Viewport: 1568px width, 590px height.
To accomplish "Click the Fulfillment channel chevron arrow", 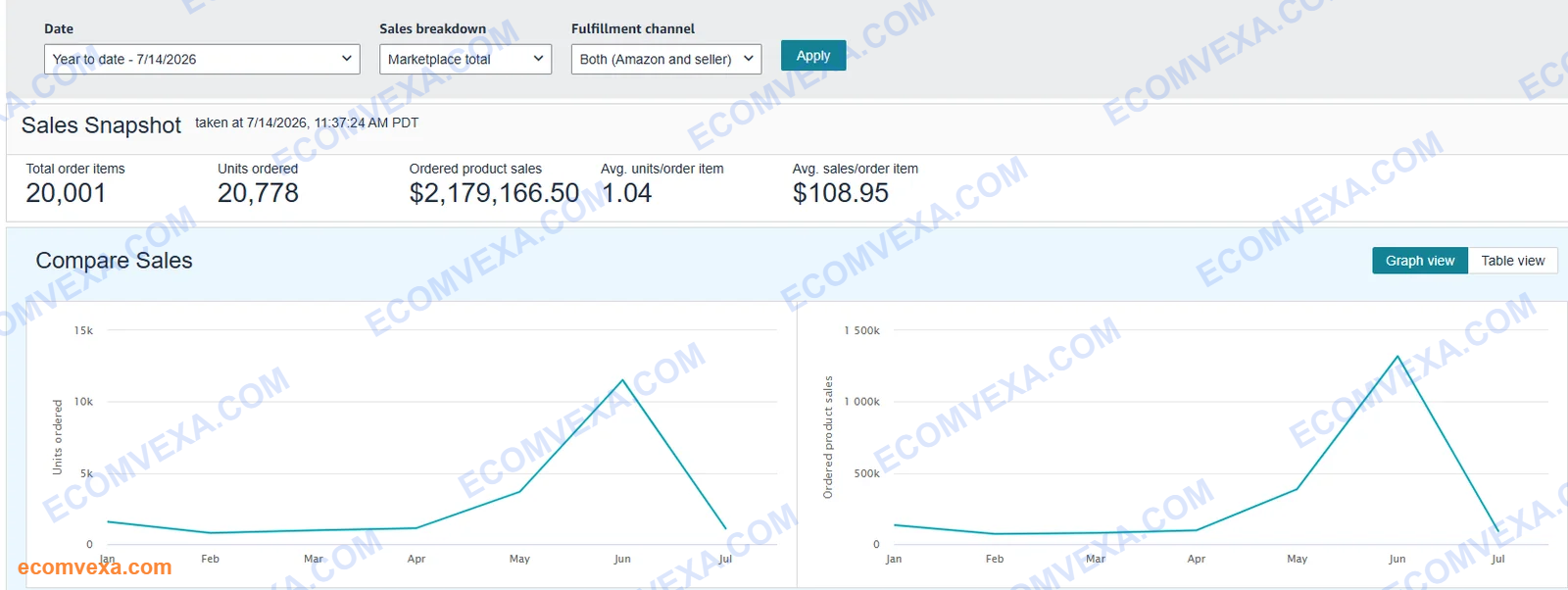I will coord(748,59).
